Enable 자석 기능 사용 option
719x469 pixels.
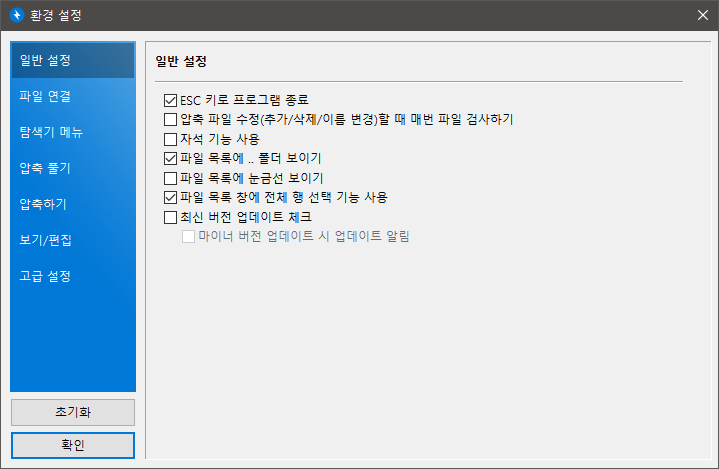[171, 139]
